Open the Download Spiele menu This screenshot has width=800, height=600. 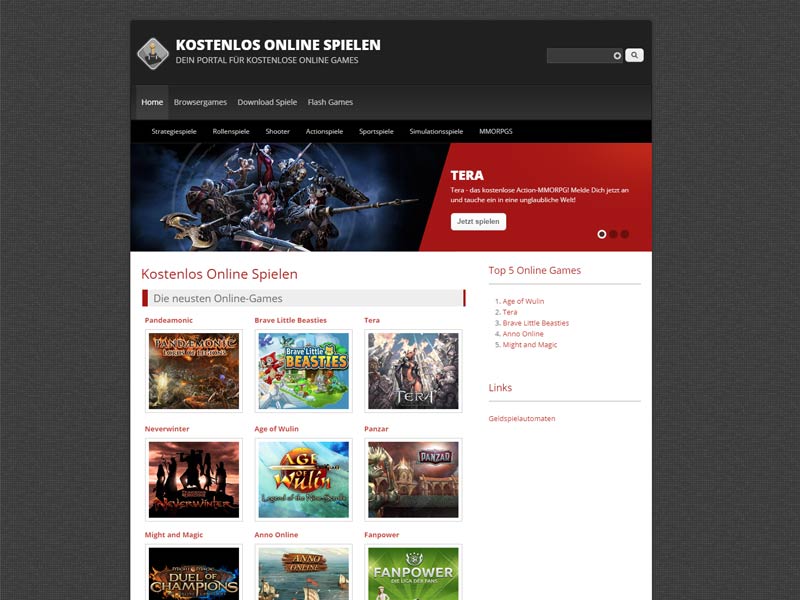pyautogui.click(x=267, y=102)
